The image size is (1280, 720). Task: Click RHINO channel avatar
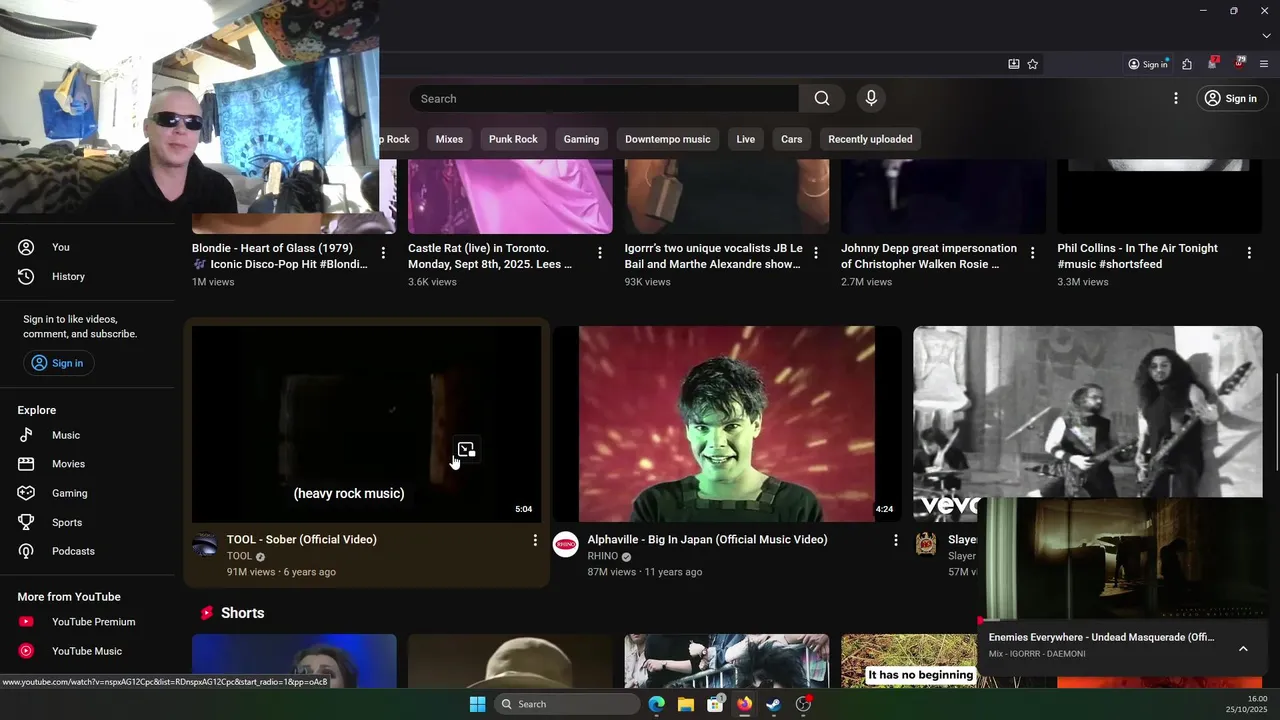[566, 544]
